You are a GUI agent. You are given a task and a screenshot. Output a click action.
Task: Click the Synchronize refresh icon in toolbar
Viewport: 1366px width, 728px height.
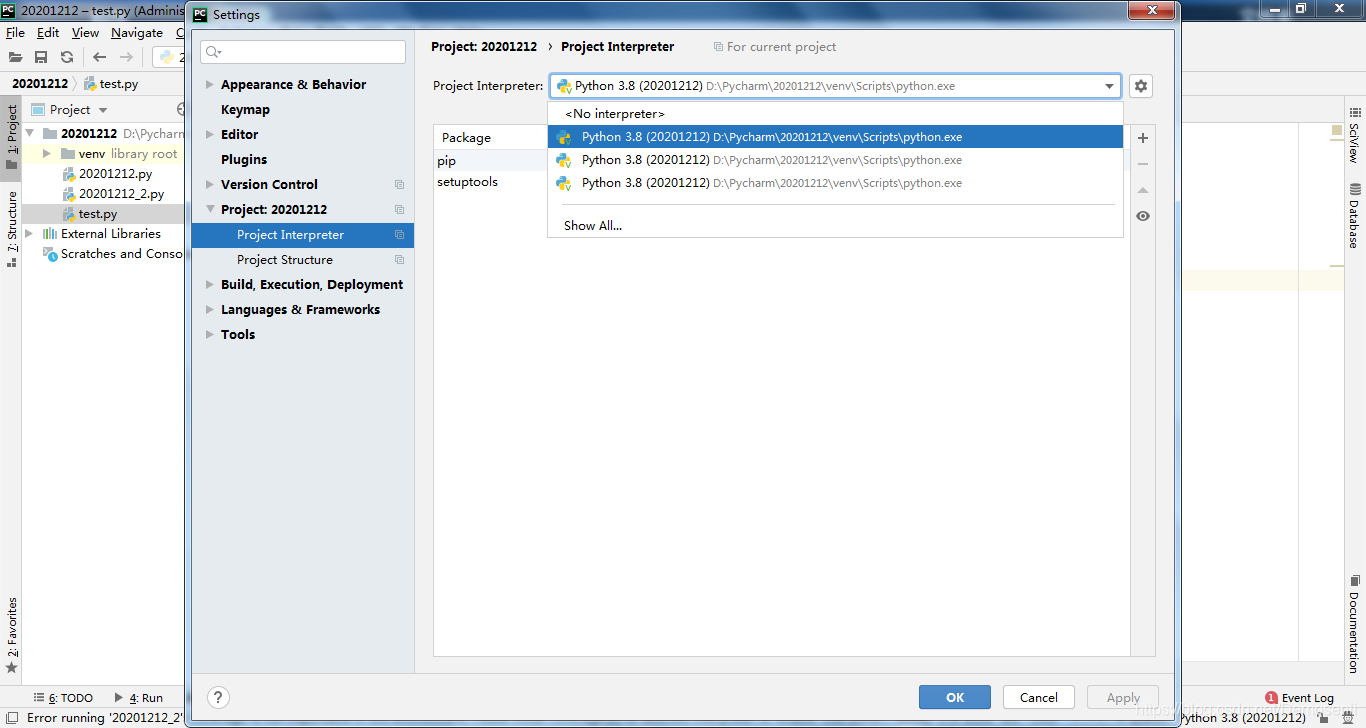click(67, 57)
